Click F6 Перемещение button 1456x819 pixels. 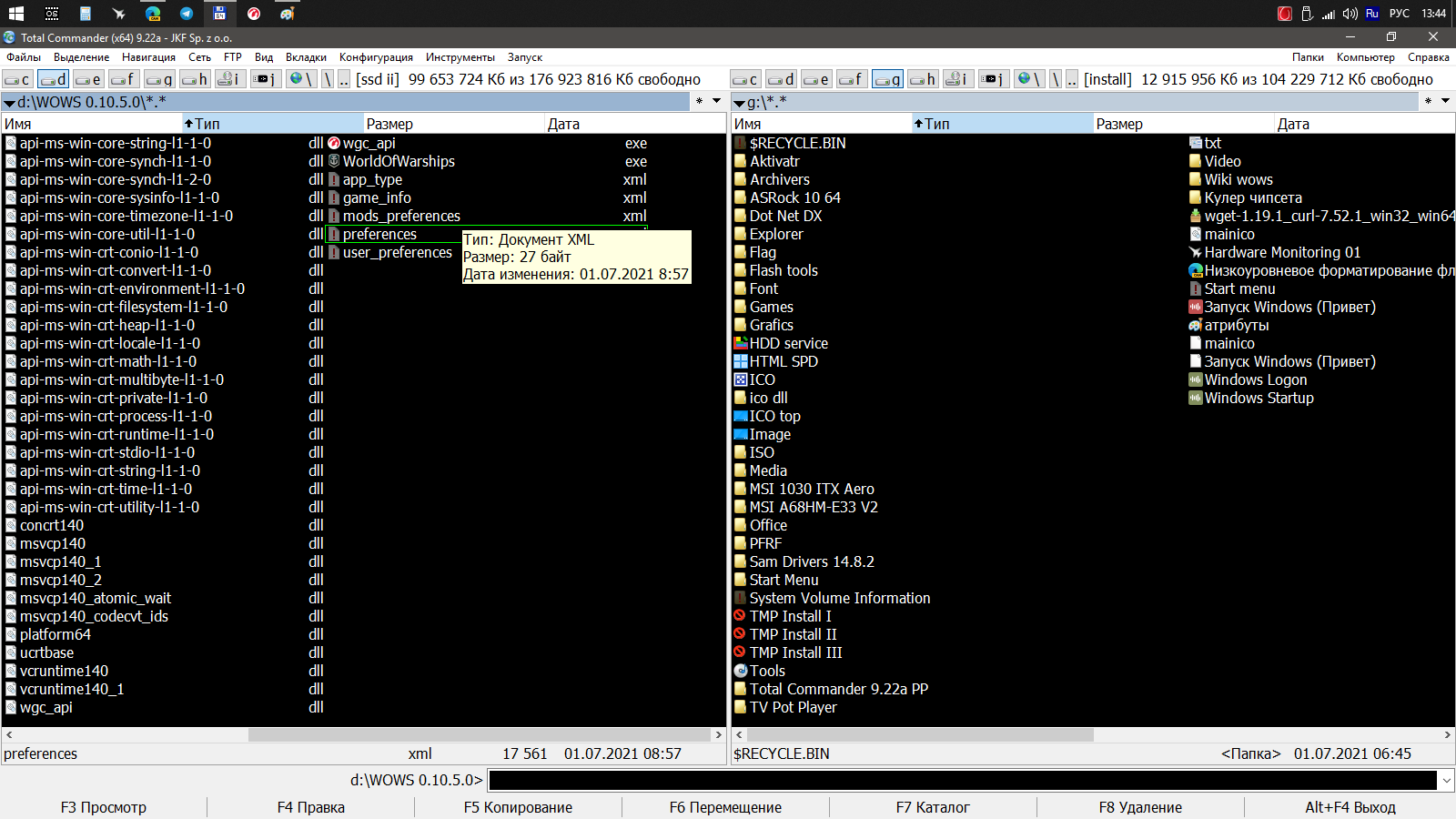[725, 807]
